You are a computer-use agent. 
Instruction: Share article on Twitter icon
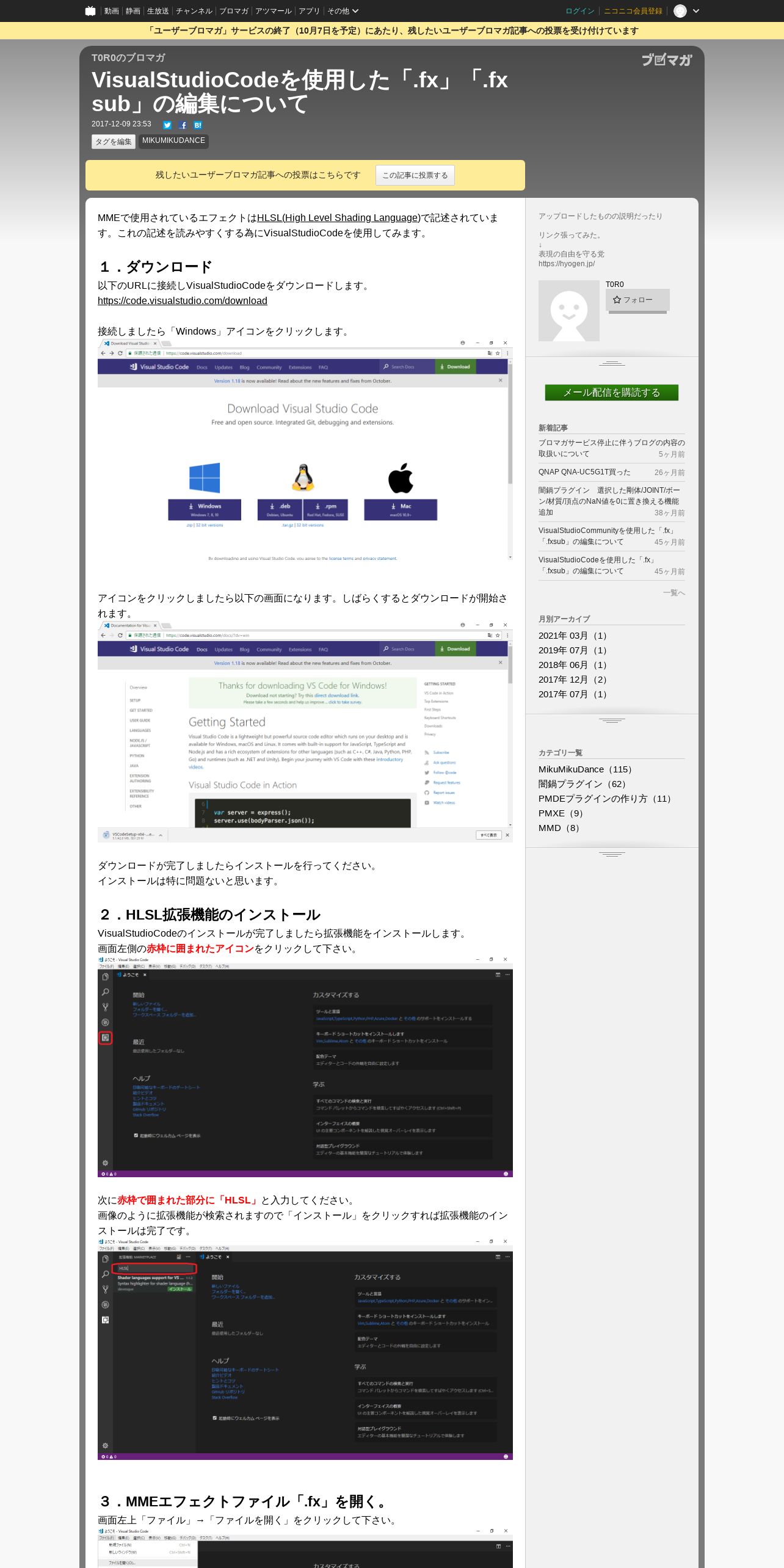[x=167, y=125]
